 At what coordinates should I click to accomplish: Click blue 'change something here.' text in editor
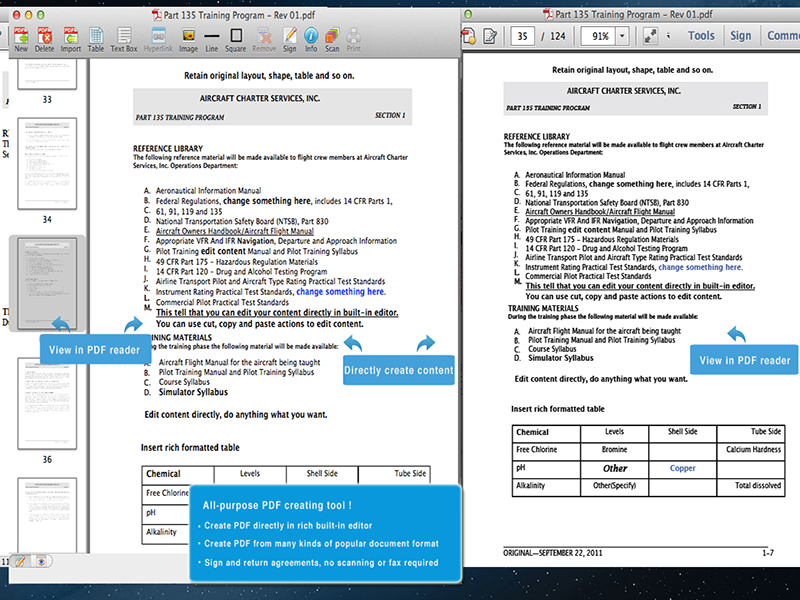(341, 292)
